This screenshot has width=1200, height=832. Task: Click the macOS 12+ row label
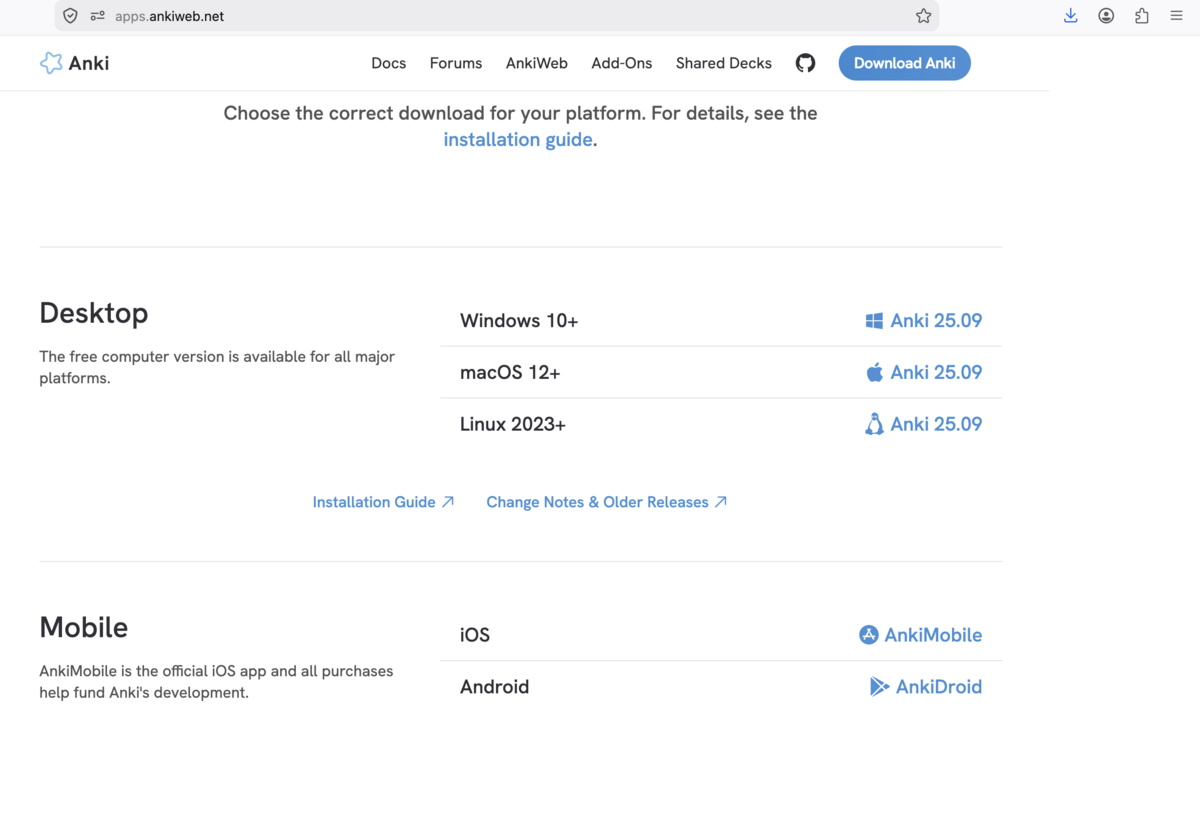(510, 373)
